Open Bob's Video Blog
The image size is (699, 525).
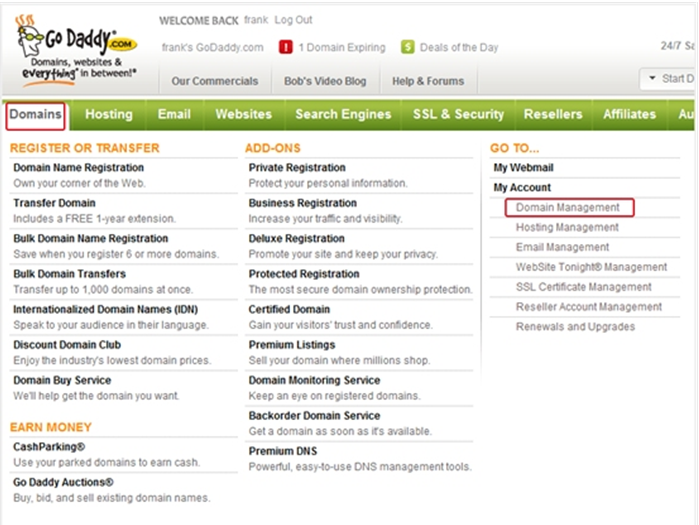[325, 81]
